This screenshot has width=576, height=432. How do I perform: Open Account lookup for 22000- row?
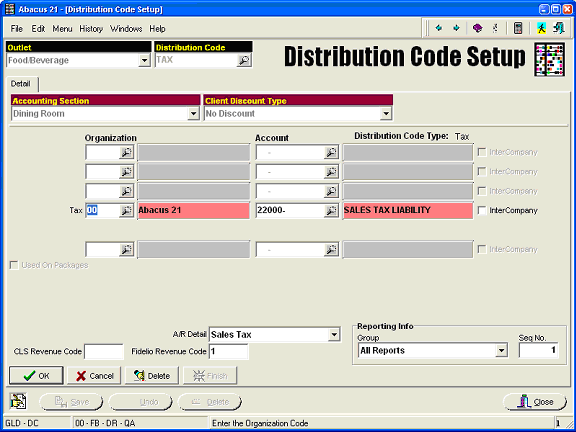click(x=331, y=210)
